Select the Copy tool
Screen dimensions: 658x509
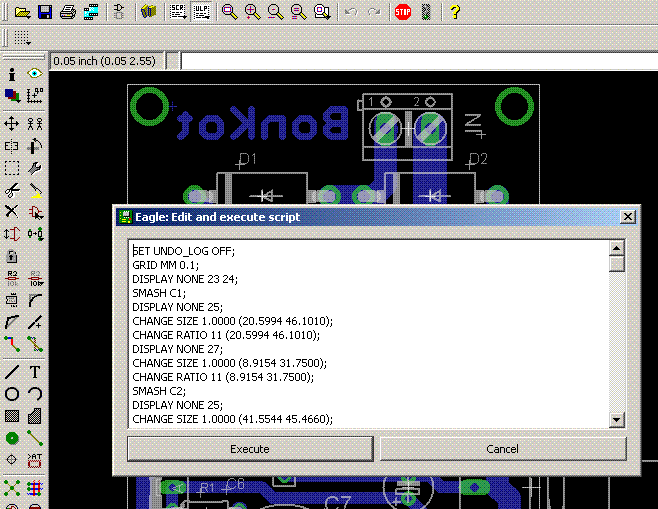pos(35,124)
